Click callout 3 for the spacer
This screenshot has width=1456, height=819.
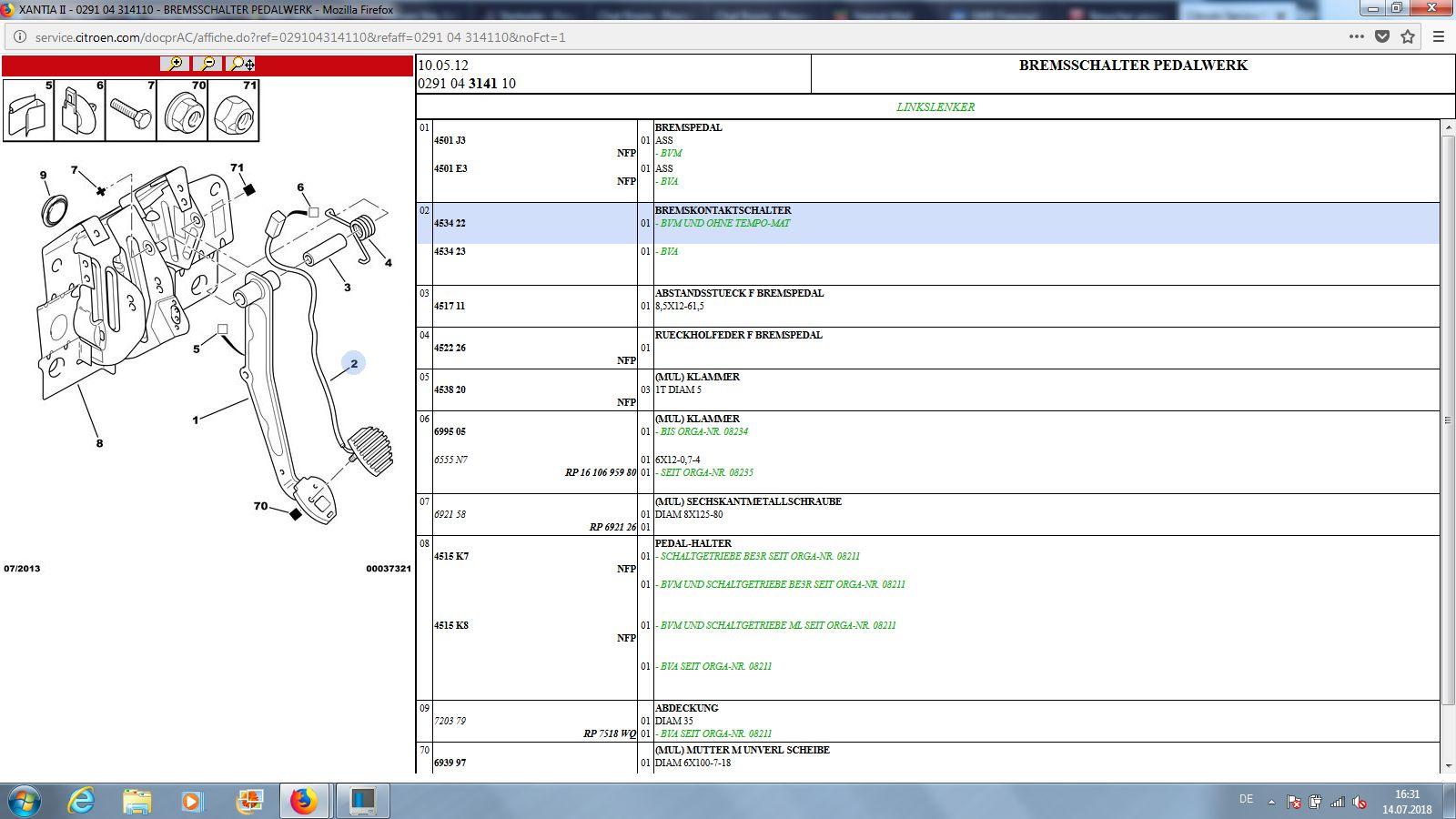347,288
